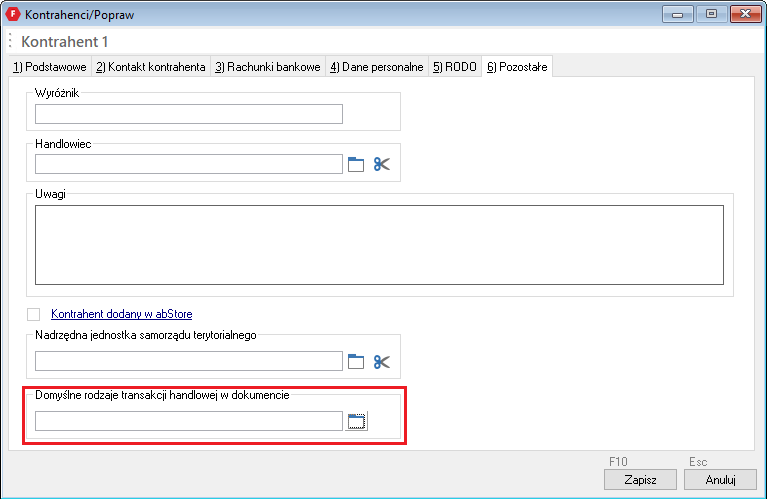The height and width of the screenshot is (499, 768).
Task: Click scissors icon for Nadrzędna jednostka field
Action: click(x=382, y=361)
